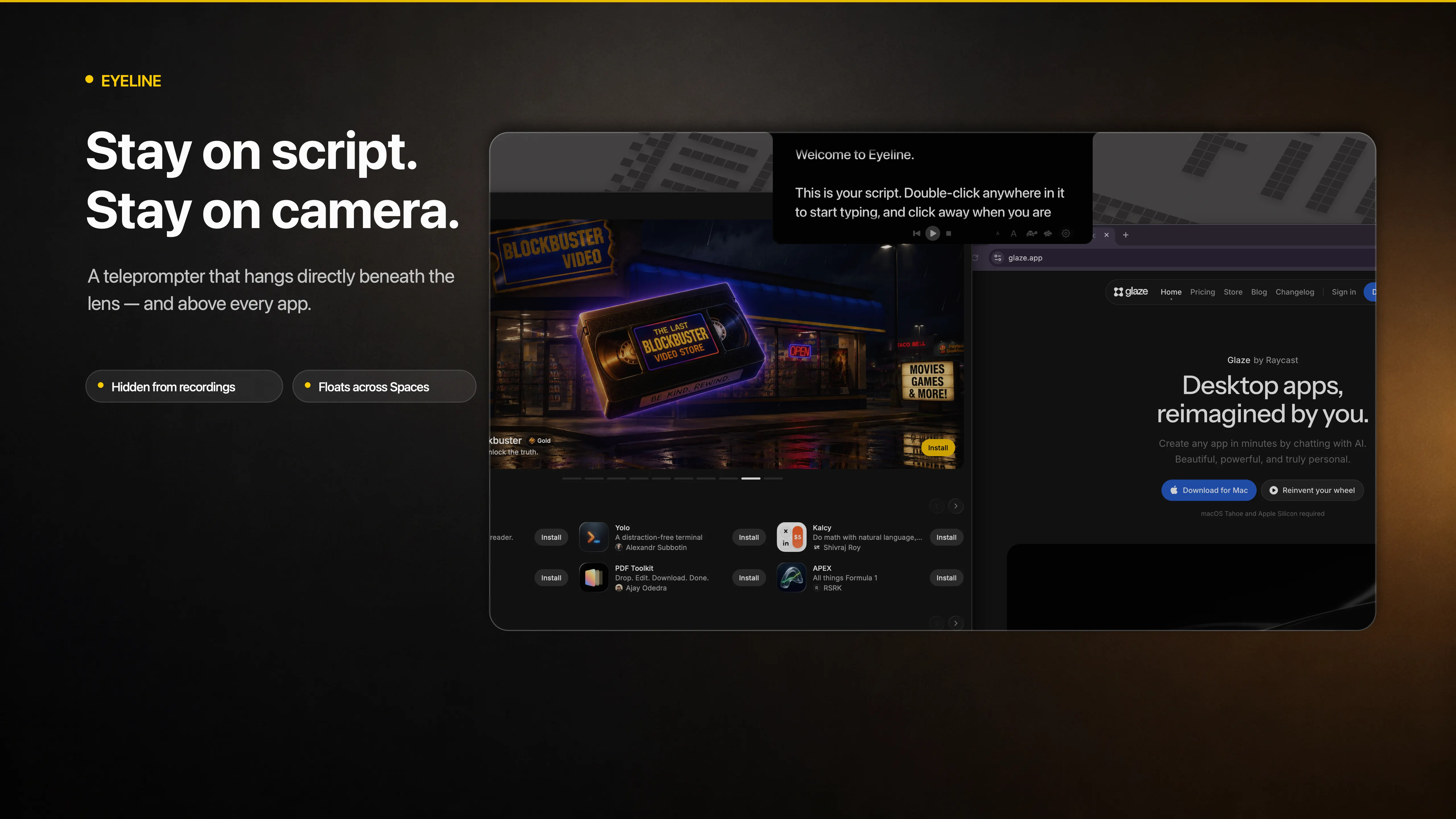Click the yellow Install button on Blockbuster banner
The width and height of the screenshot is (1456, 819).
click(x=938, y=448)
